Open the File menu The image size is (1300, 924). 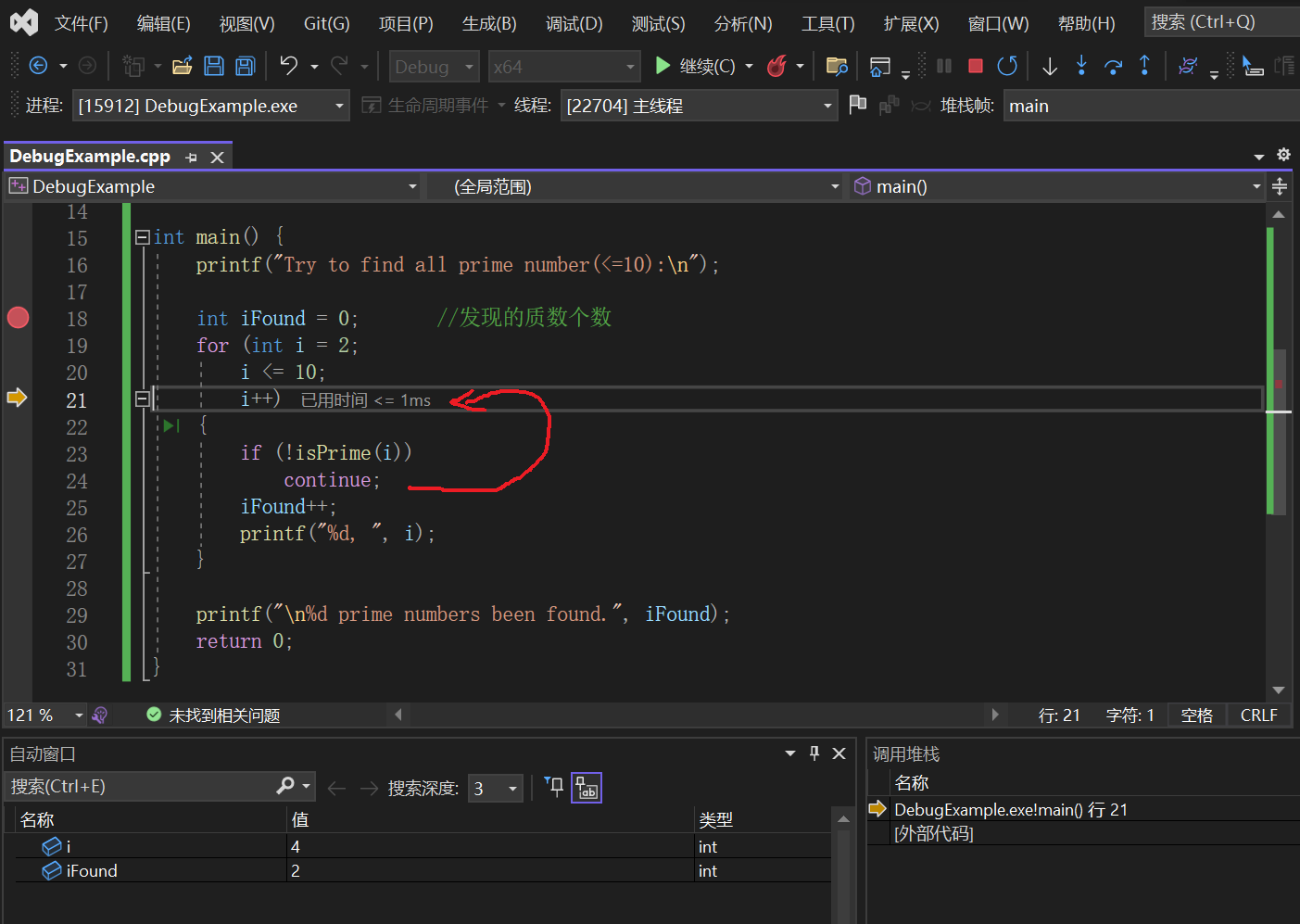(x=82, y=23)
